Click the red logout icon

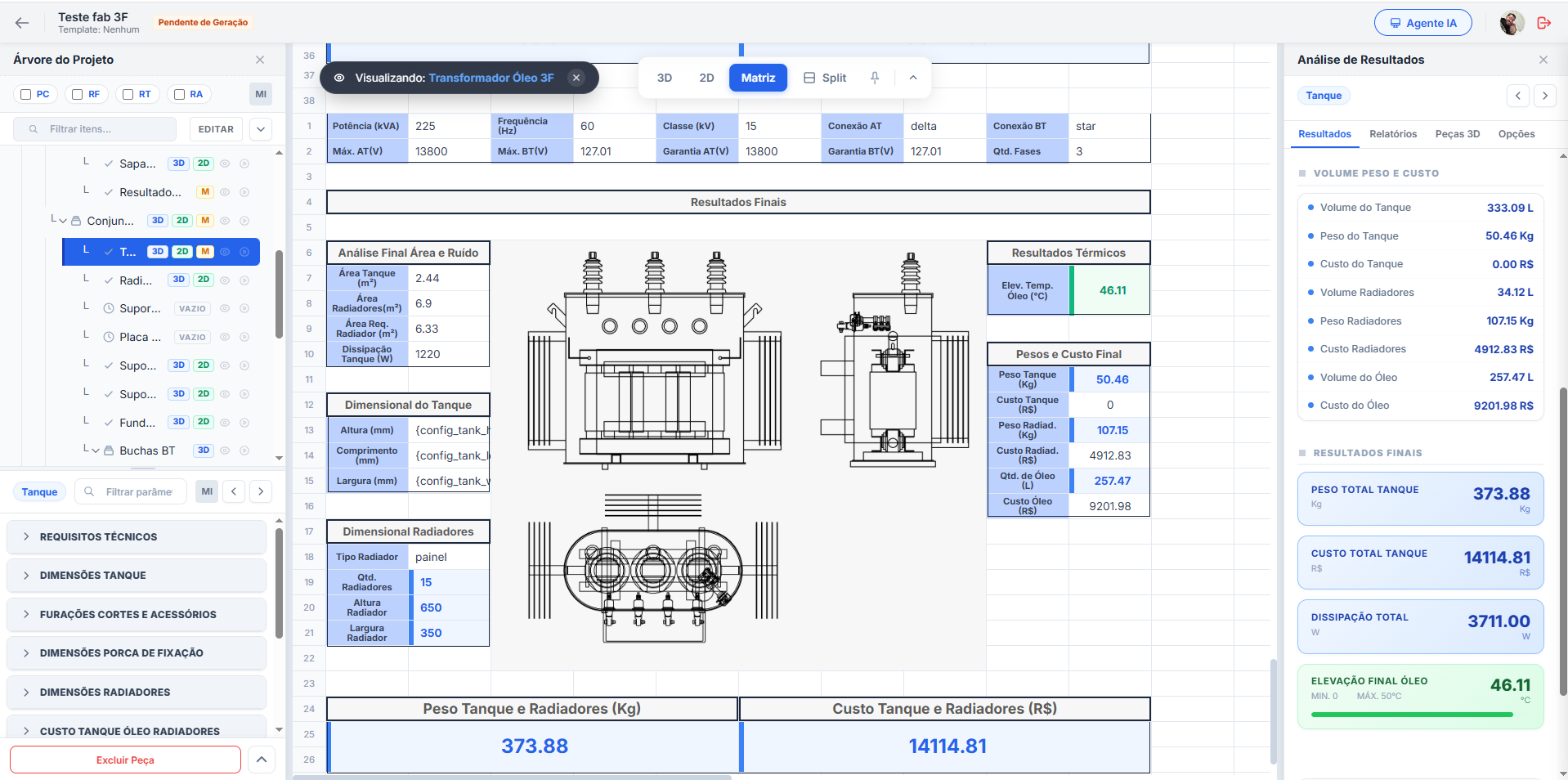coord(1543,23)
